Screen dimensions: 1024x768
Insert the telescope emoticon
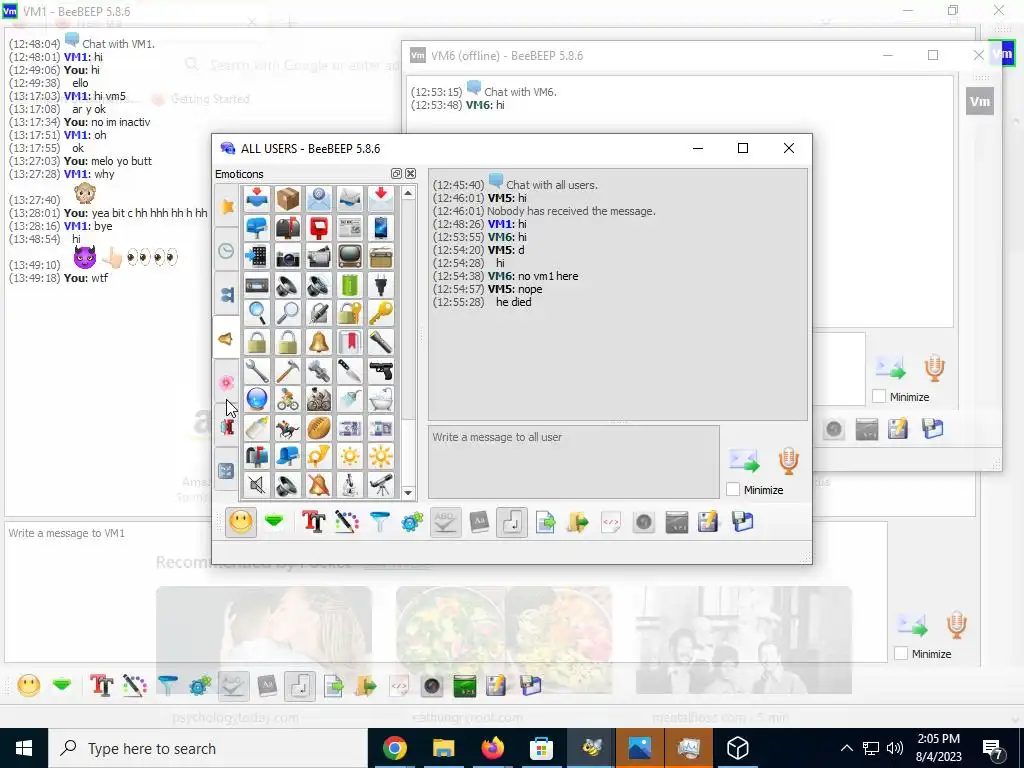point(381,485)
